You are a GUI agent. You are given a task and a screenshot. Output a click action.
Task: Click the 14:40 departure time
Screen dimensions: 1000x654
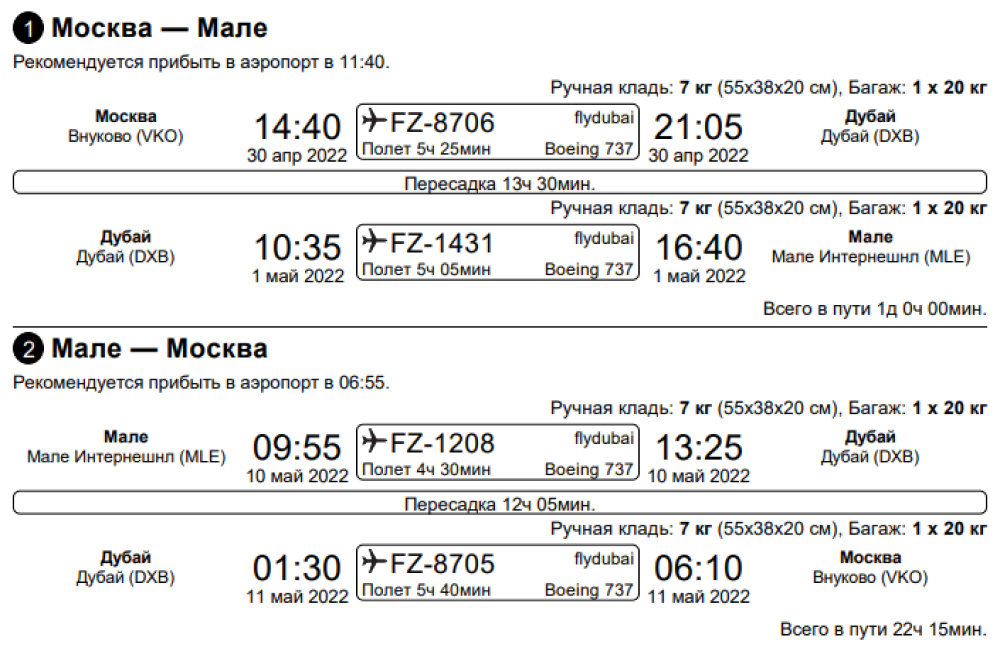click(x=297, y=126)
